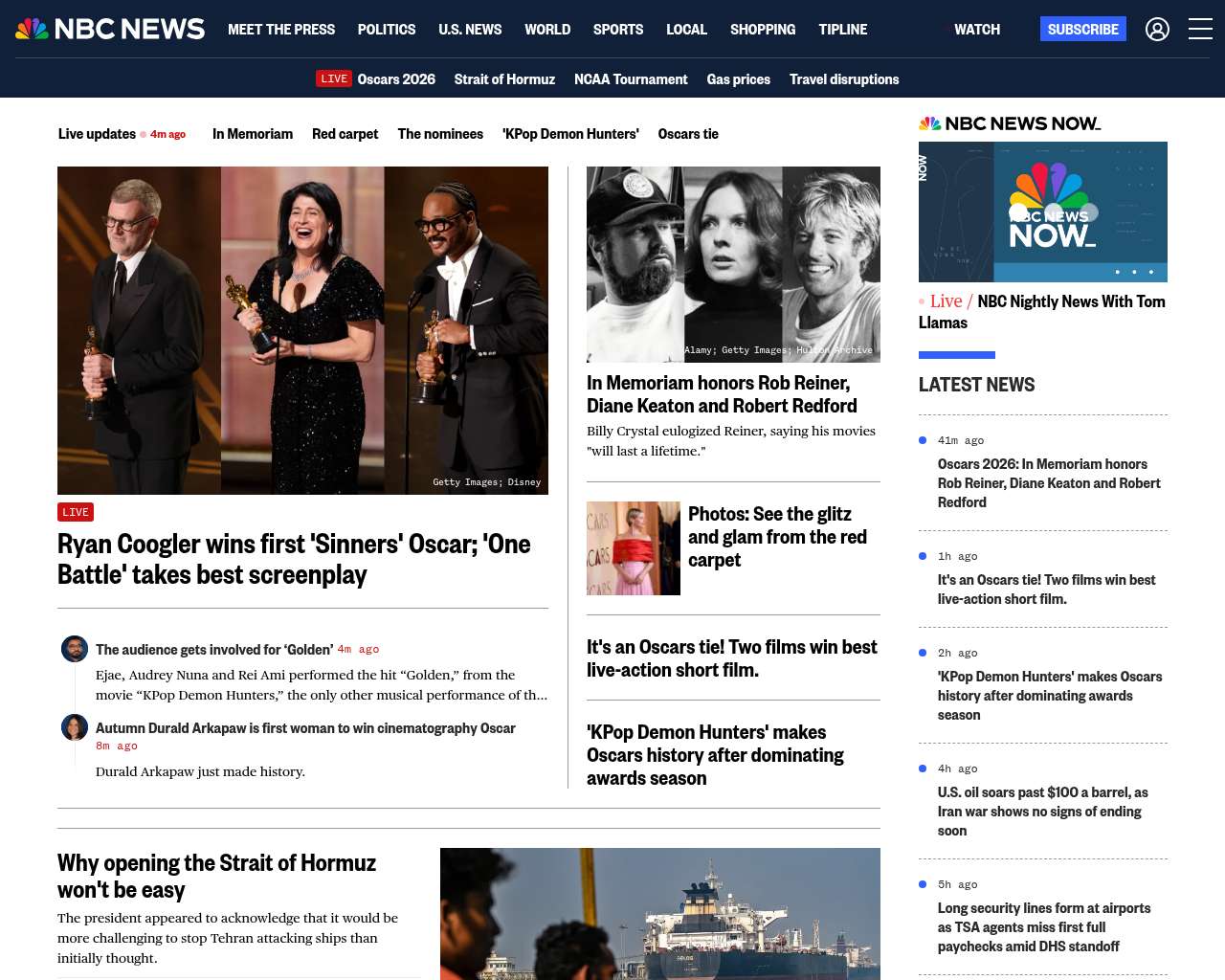Click the '41m ago' timestamp in Latest News
Viewport: 1225px width, 980px height.
(961, 440)
